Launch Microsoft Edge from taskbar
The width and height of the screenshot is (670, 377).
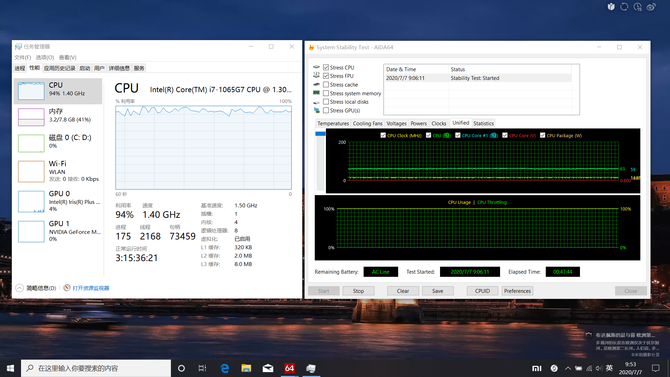pos(224,368)
